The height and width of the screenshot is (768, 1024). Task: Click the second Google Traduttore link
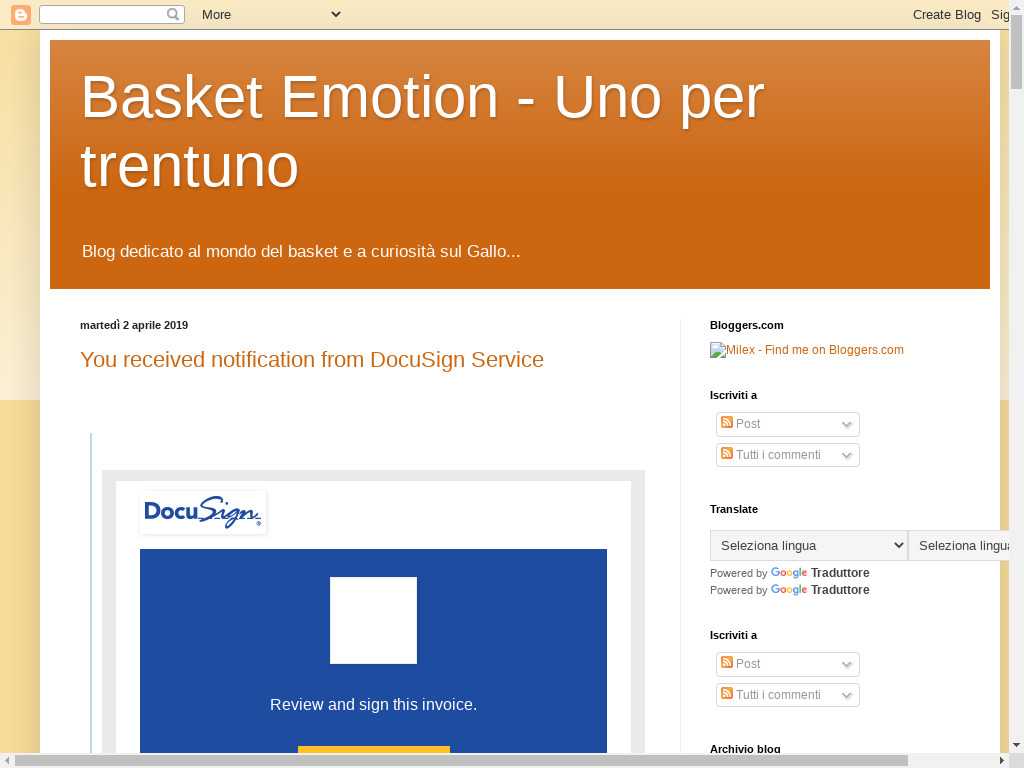820,590
